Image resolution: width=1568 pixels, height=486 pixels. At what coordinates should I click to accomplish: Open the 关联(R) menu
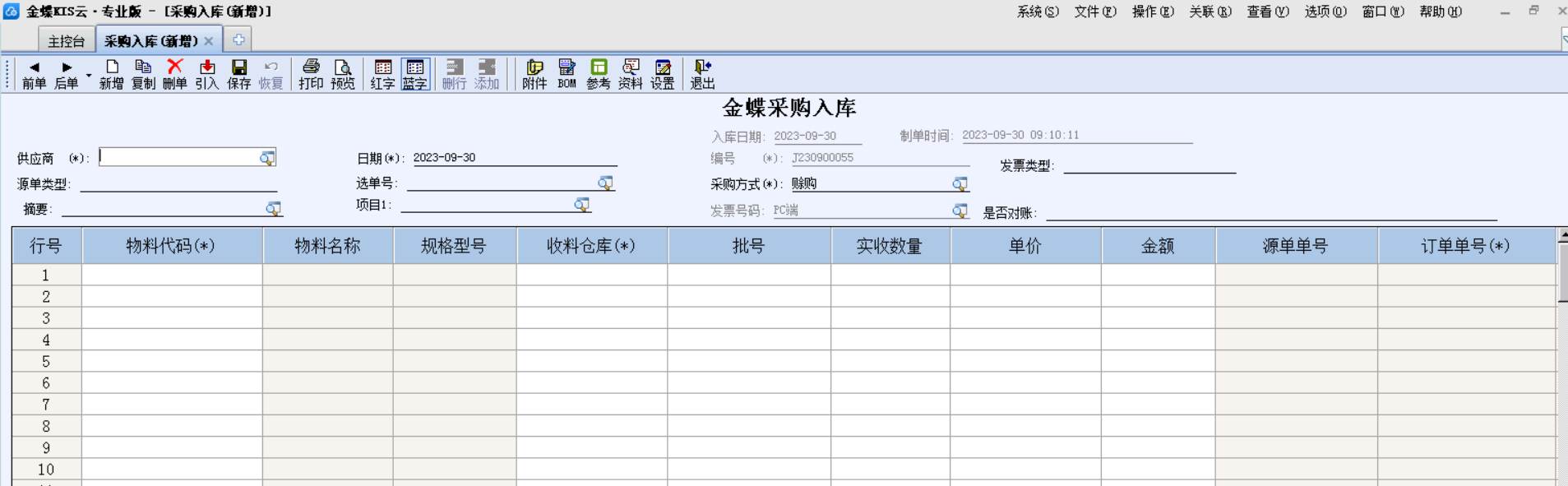click(x=1210, y=12)
